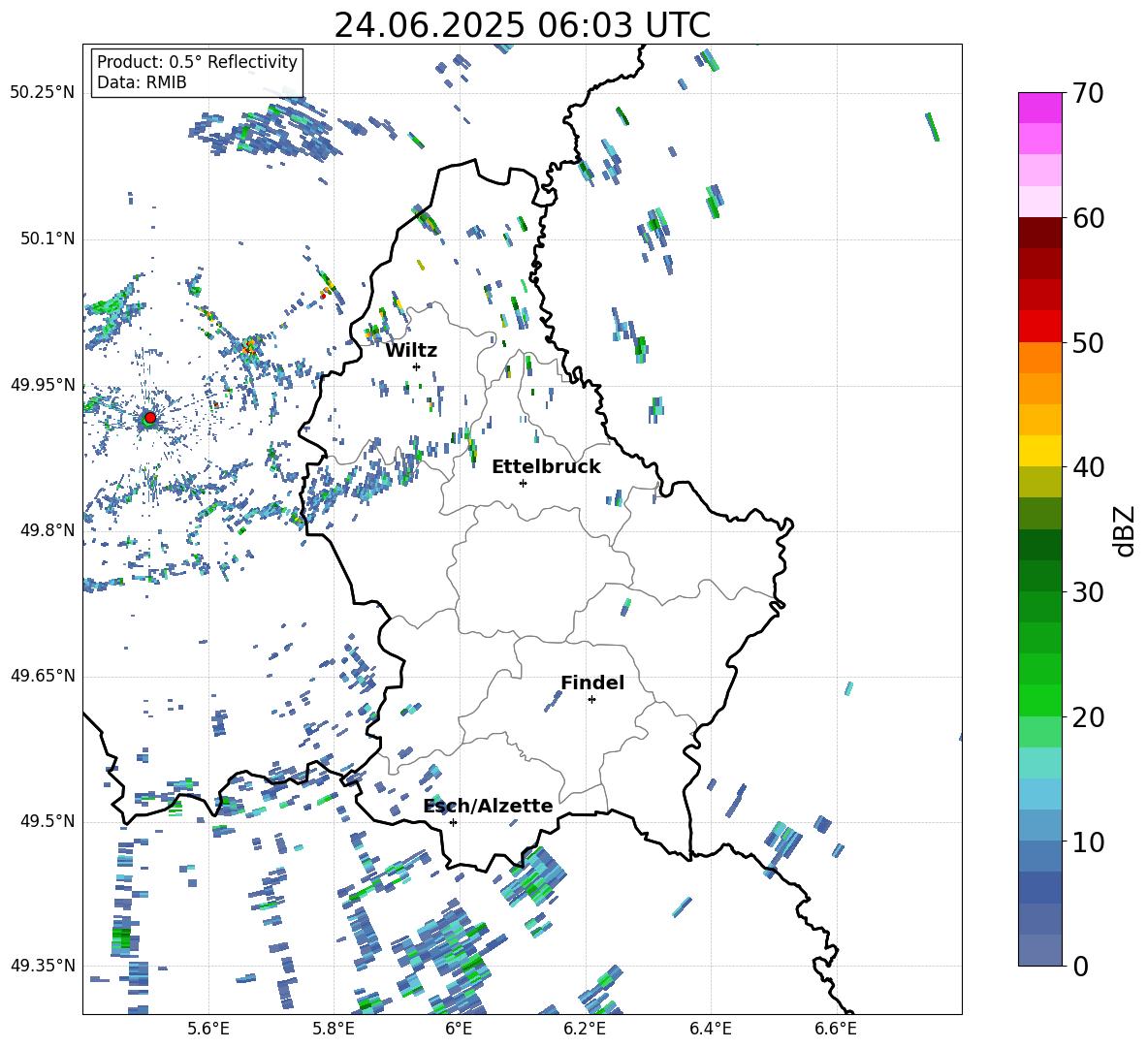
Task: Click the 0 value on colorbar
Action: pyautogui.click(x=1080, y=967)
